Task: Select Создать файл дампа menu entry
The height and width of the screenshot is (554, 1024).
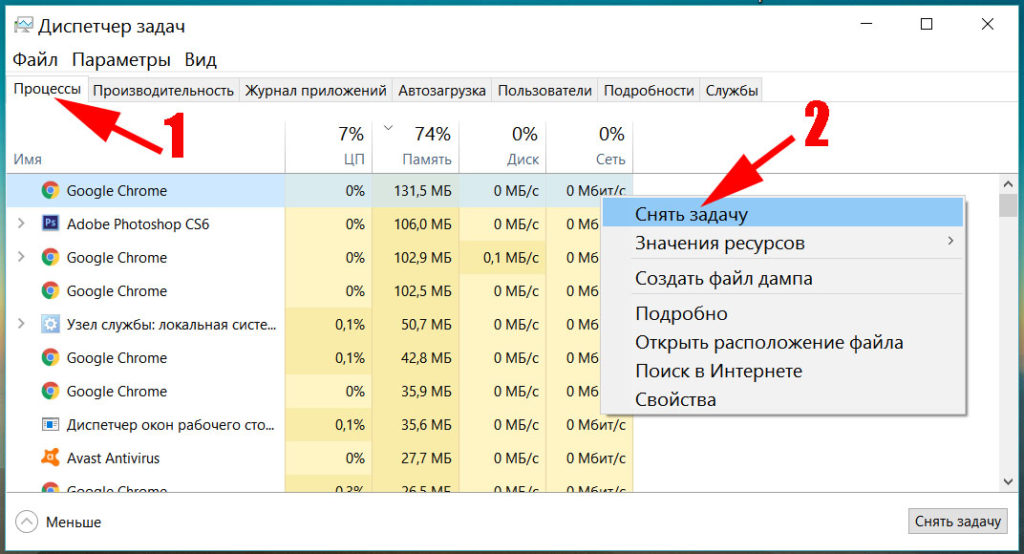Action: [723, 278]
